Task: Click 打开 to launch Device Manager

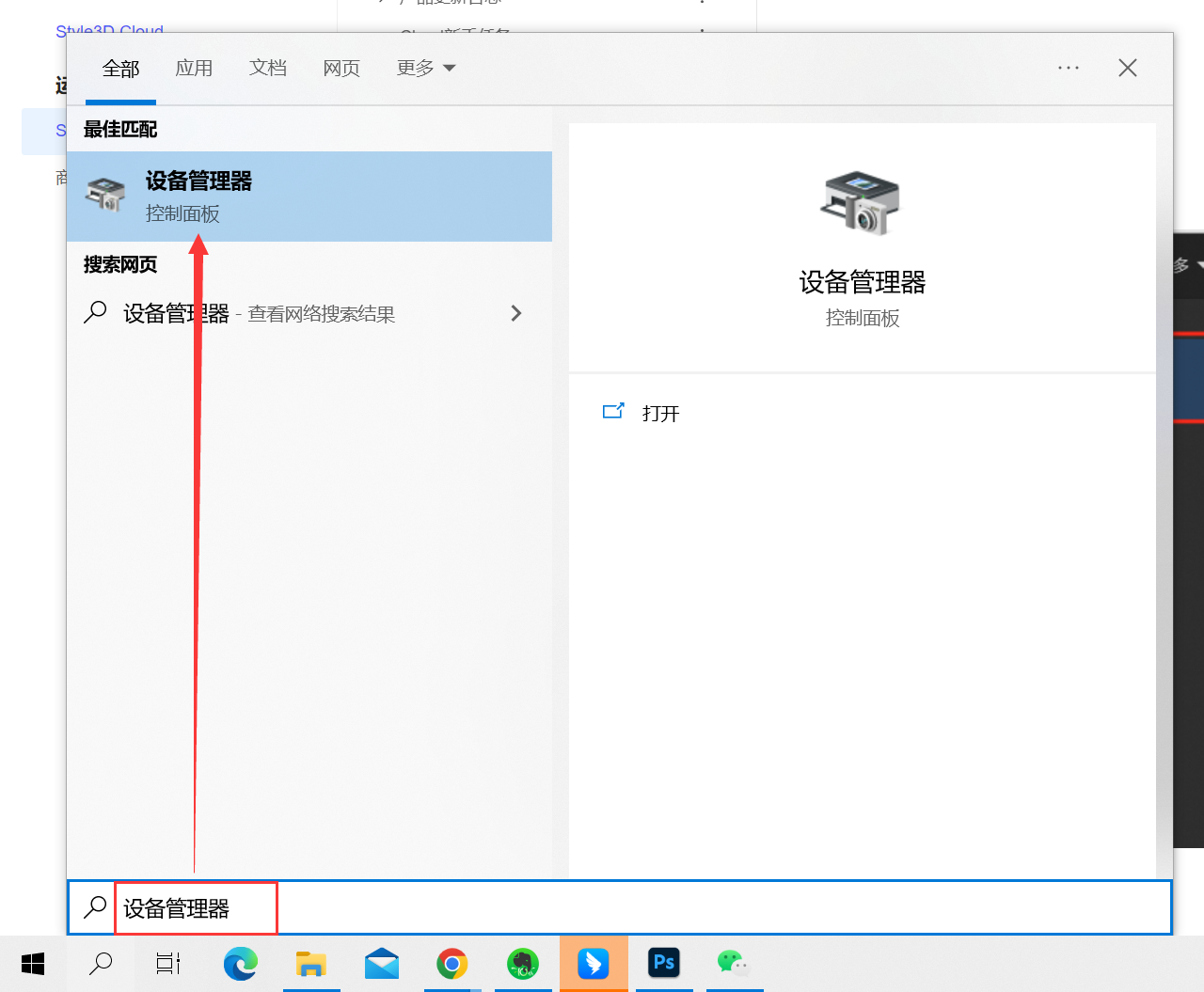Action: coord(660,414)
